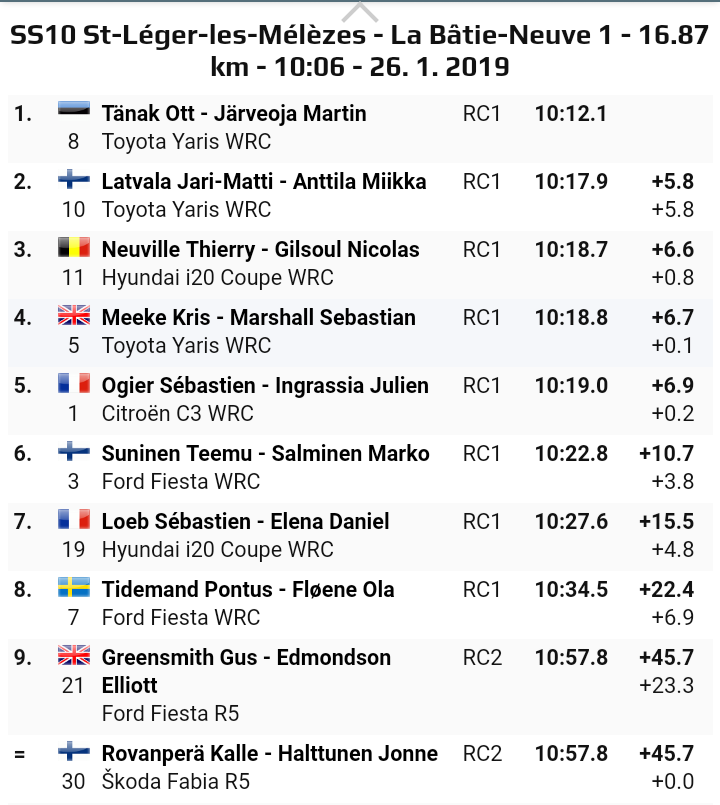Click the +45.7 gap for Rovanperä

pyautogui.click(x=666, y=753)
